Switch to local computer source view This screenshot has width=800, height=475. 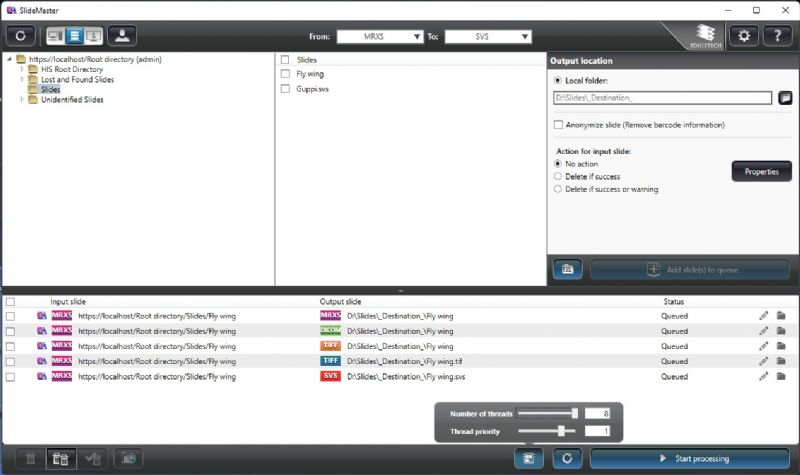(x=55, y=36)
